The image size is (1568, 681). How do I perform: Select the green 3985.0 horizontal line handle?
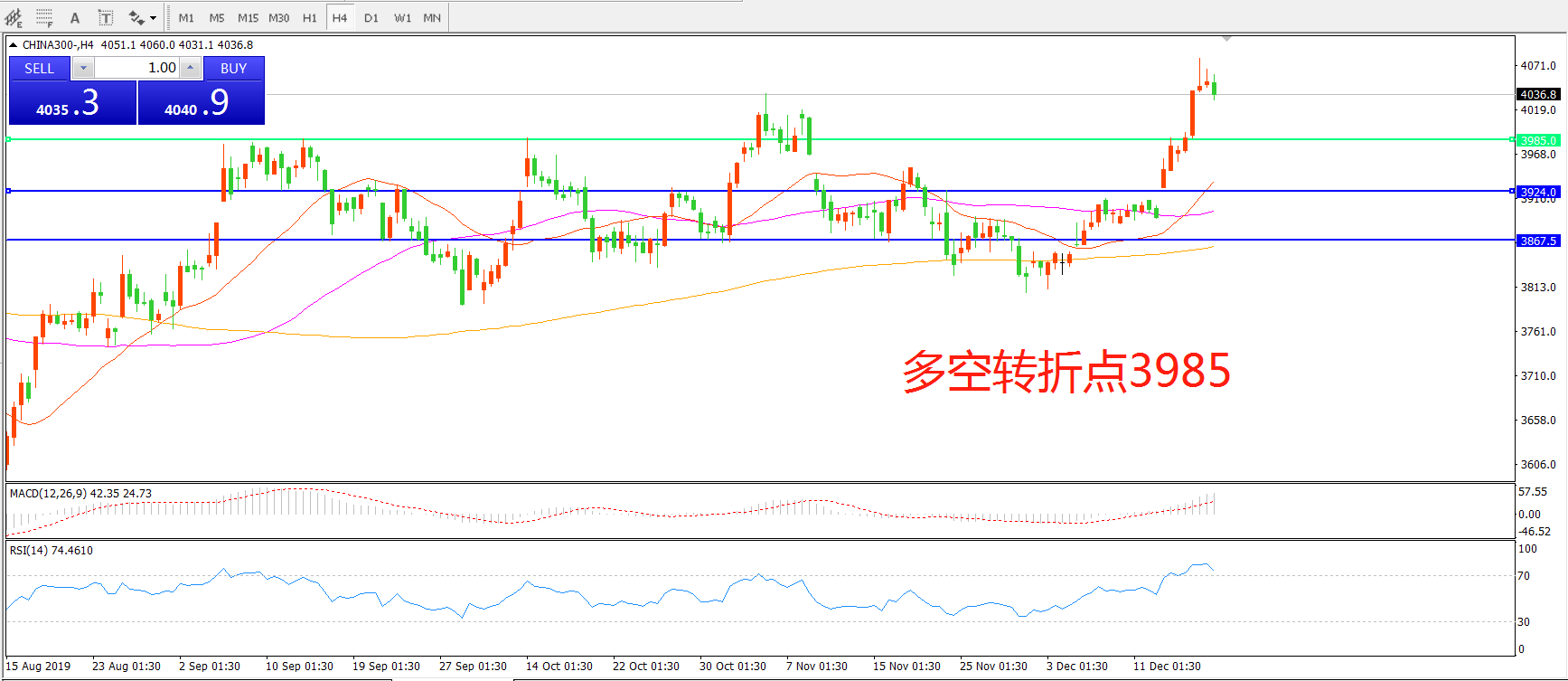pos(8,139)
